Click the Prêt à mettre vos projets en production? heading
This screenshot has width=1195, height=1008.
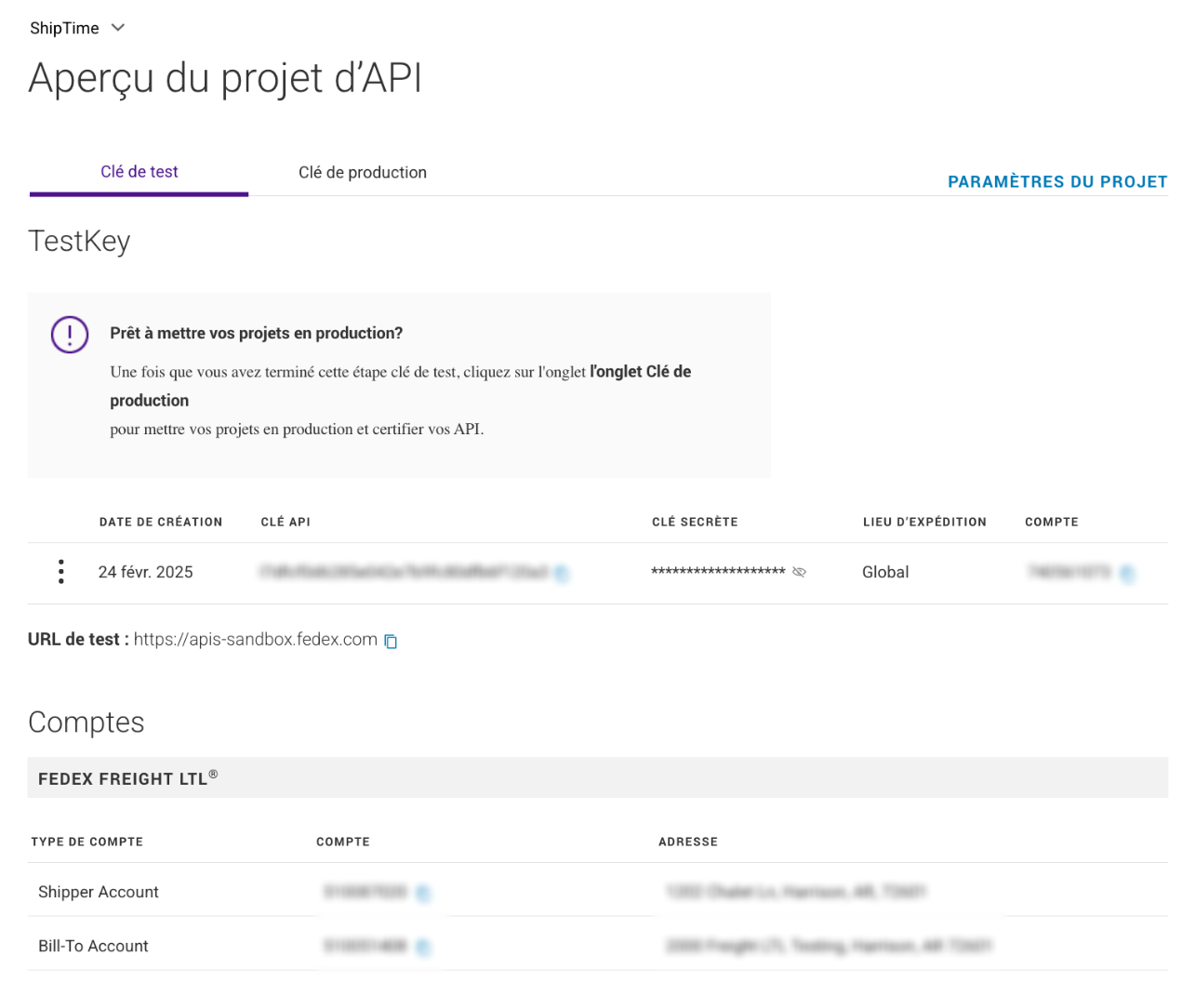coord(257,333)
